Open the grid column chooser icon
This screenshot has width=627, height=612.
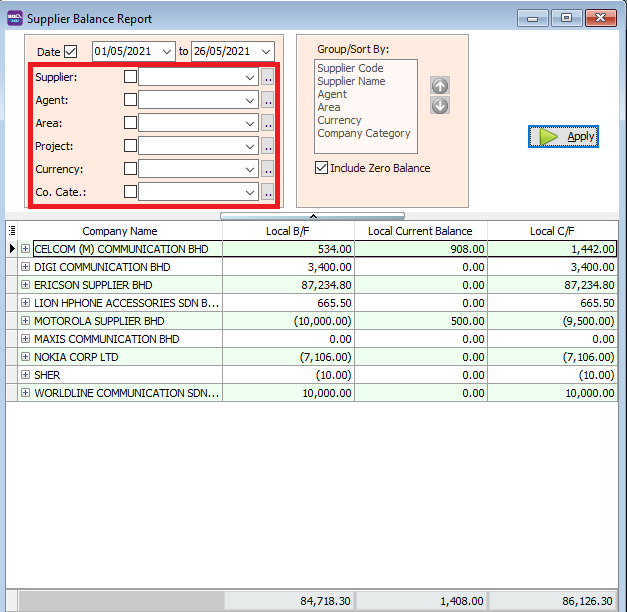click(12, 231)
